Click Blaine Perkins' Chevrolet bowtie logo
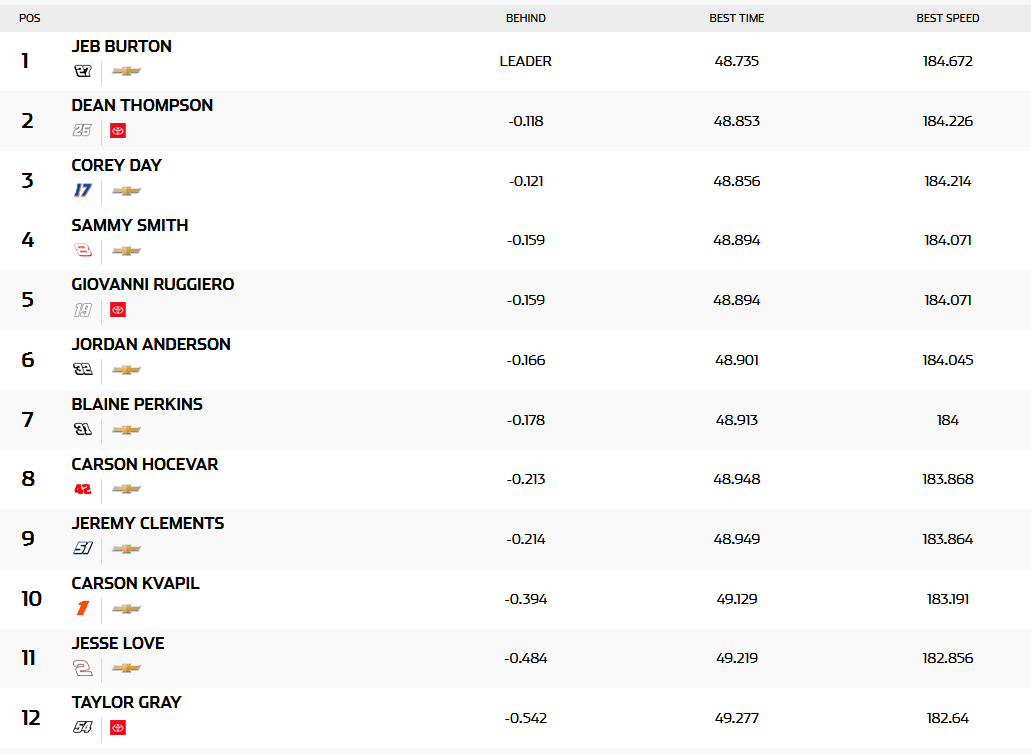The height and width of the screenshot is (755, 1031). (126, 429)
